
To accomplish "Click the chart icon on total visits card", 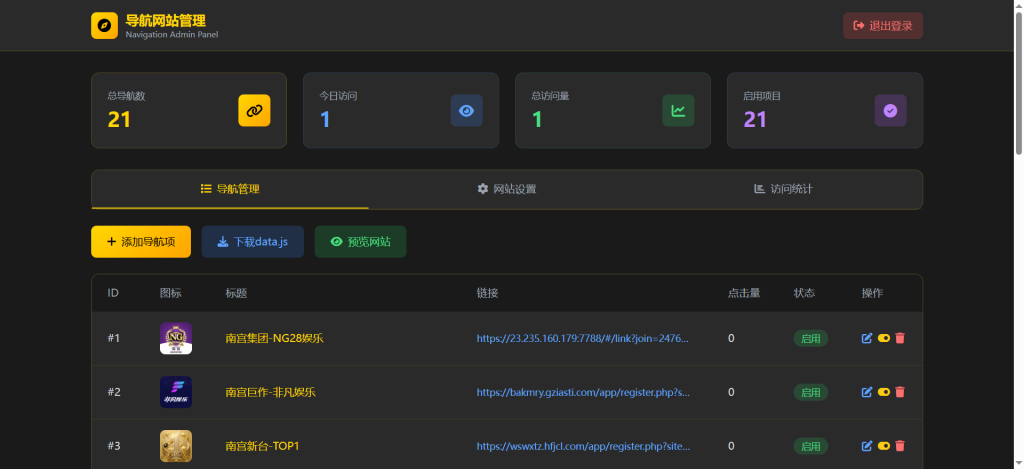I will [x=678, y=110].
